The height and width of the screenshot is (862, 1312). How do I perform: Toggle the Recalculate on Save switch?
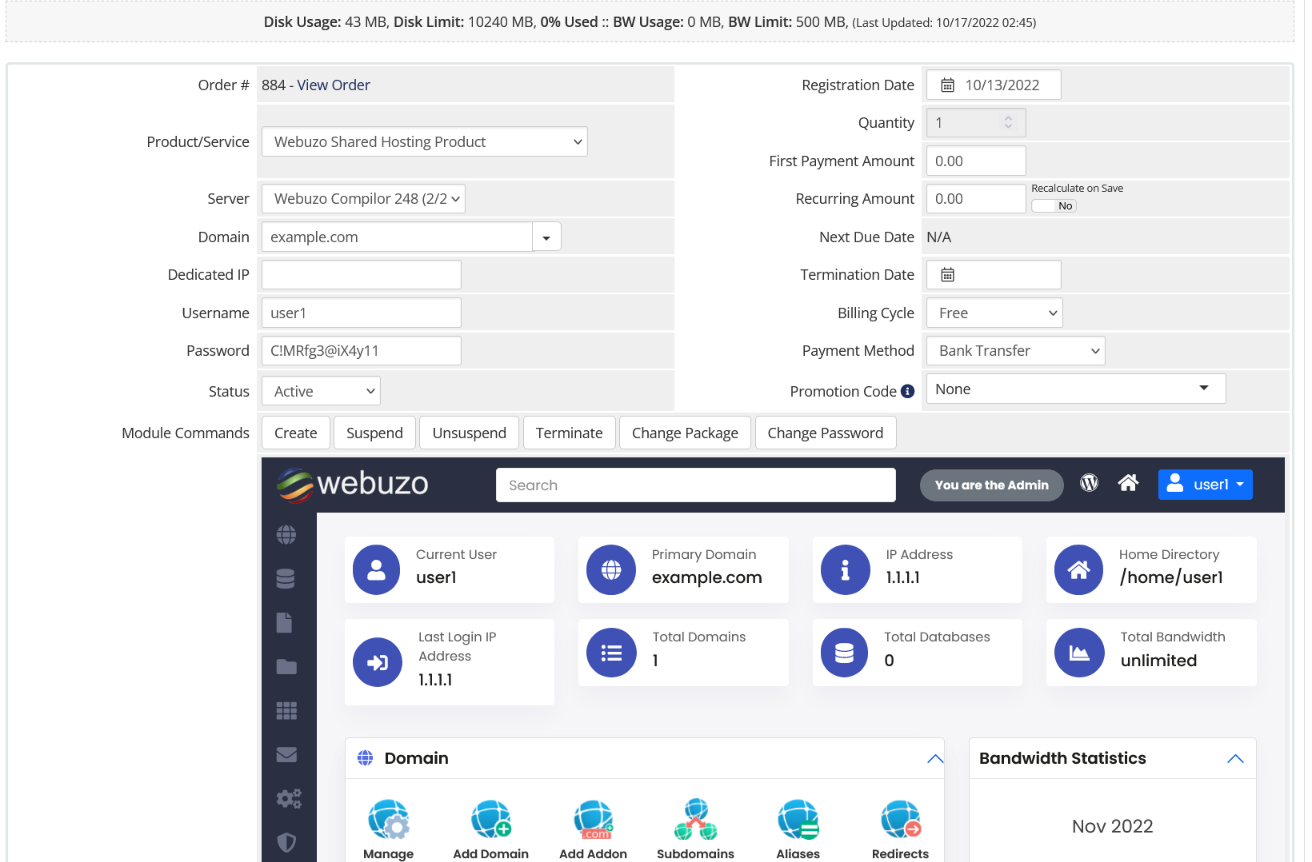coord(1054,206)
